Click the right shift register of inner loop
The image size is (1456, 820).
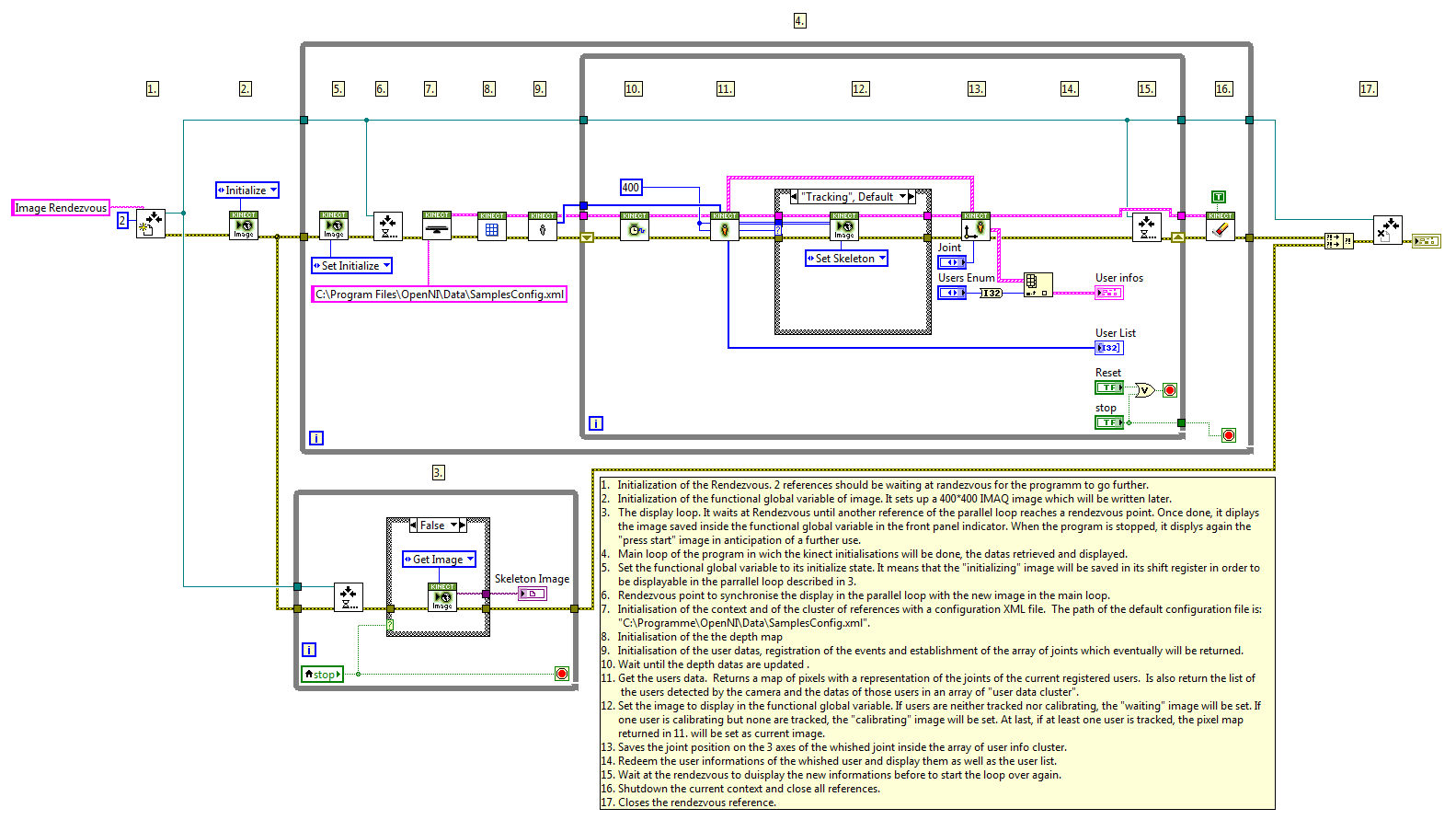[1178, 237]
